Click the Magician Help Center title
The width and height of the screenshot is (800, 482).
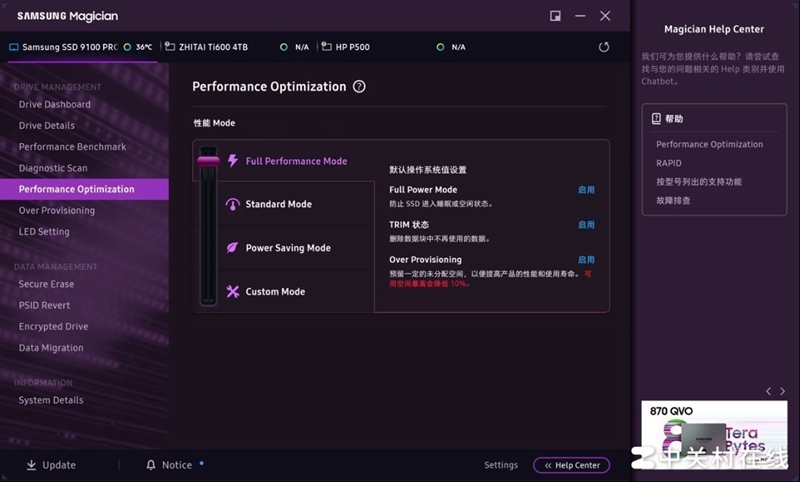click(x=714, y=30)
